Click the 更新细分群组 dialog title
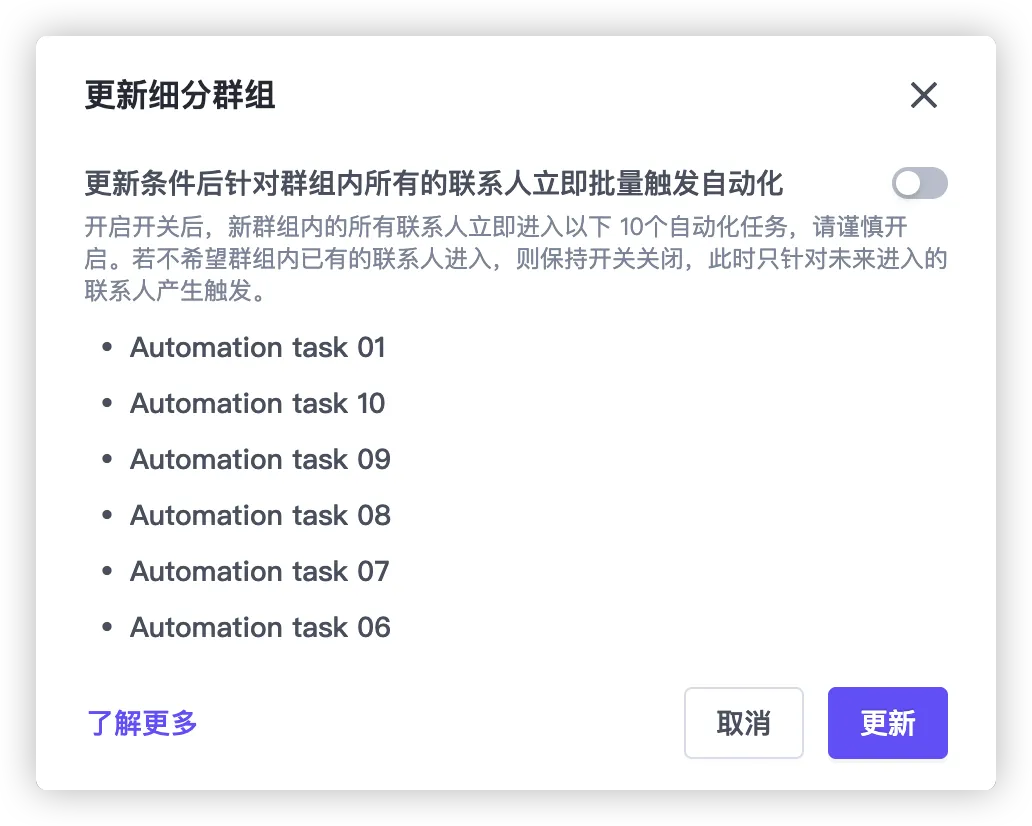 (x=180, y=96)
